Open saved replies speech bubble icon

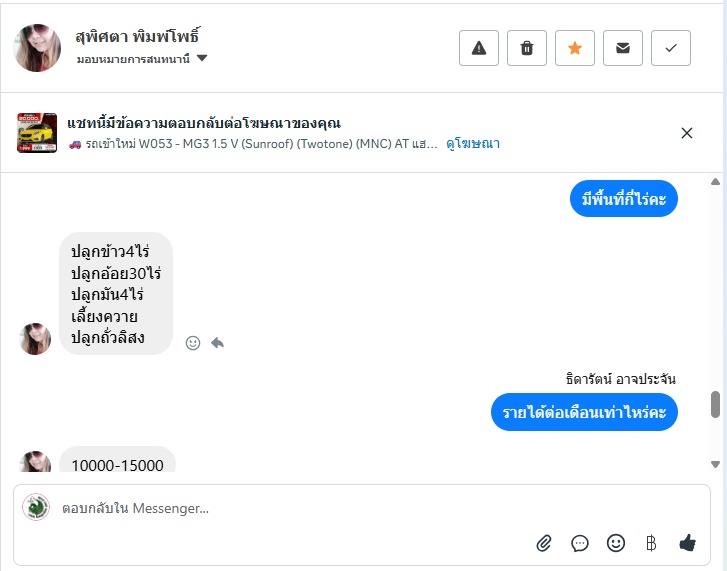(580, 543)
